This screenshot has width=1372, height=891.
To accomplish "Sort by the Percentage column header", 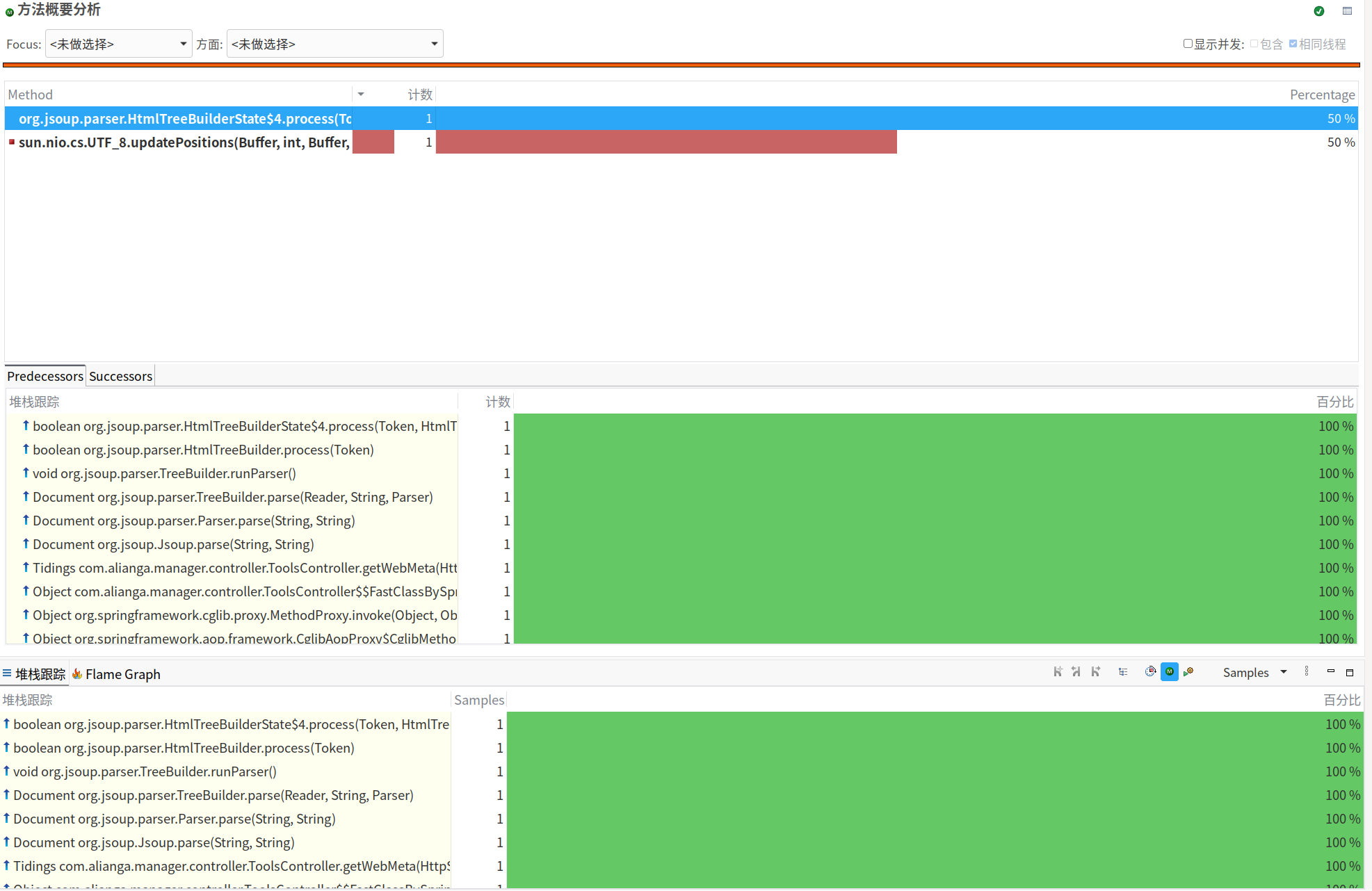I will tap(1321, 95).
